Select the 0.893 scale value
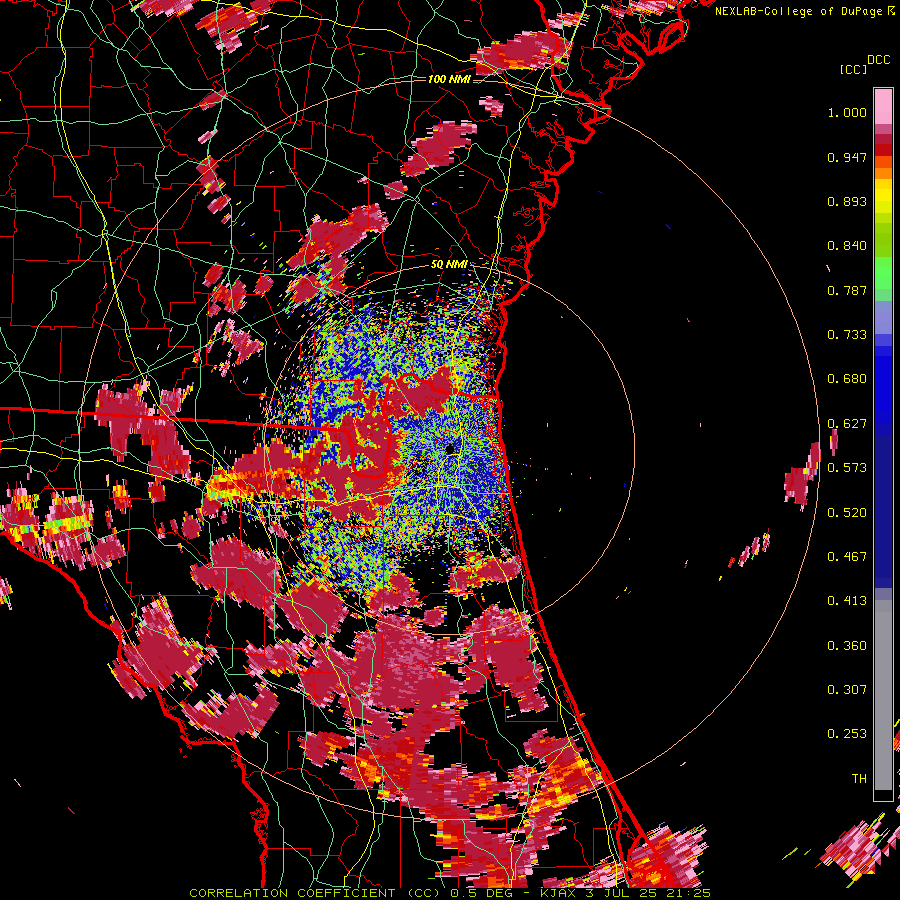This screenshot has height=900, width=900. coord(847,201)
